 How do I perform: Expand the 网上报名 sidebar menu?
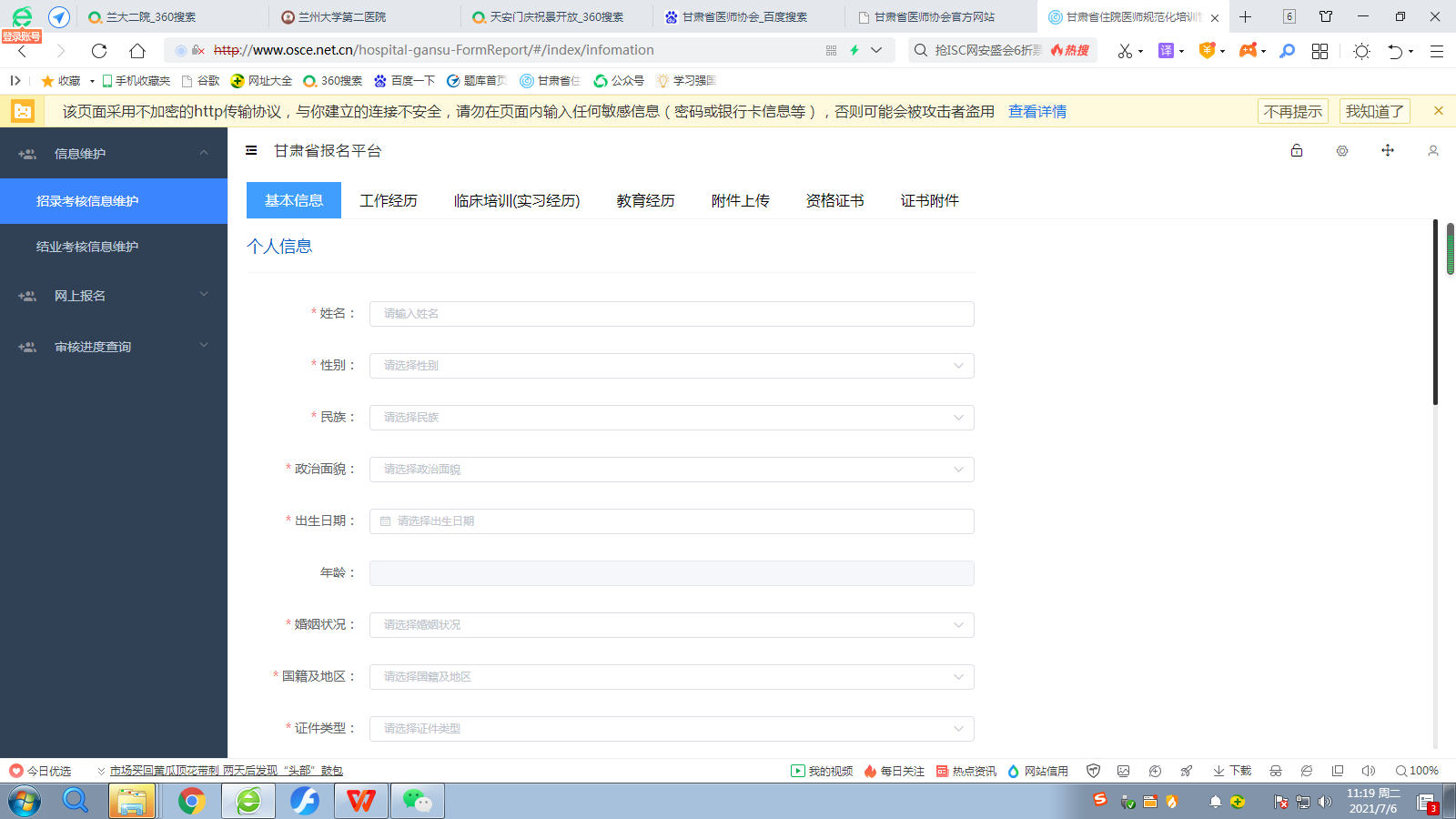(x=114, y=296)
